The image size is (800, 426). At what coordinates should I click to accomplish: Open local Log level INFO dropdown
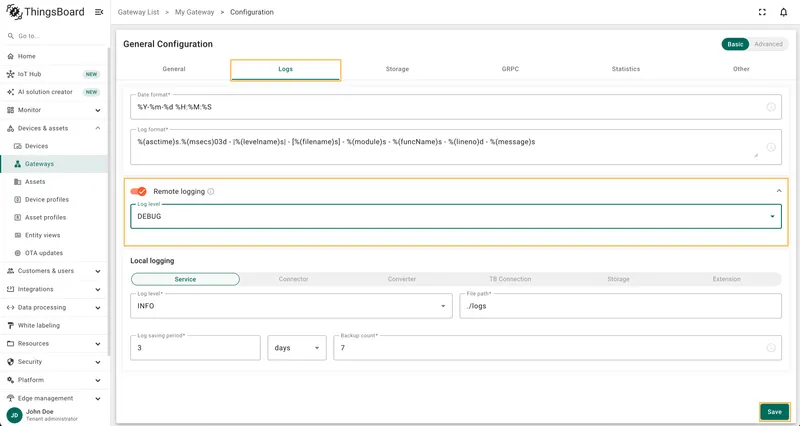coord(291,306)
